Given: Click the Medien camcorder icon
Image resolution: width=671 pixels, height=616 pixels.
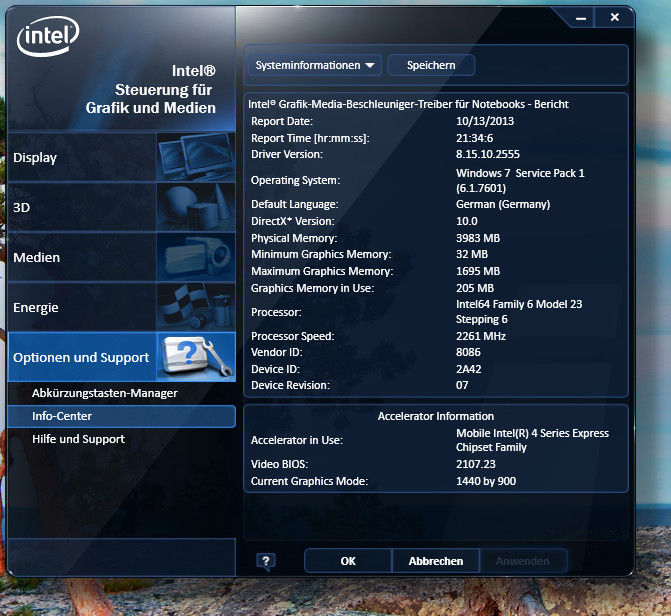Looking at the screenshot, I should 196,257.
